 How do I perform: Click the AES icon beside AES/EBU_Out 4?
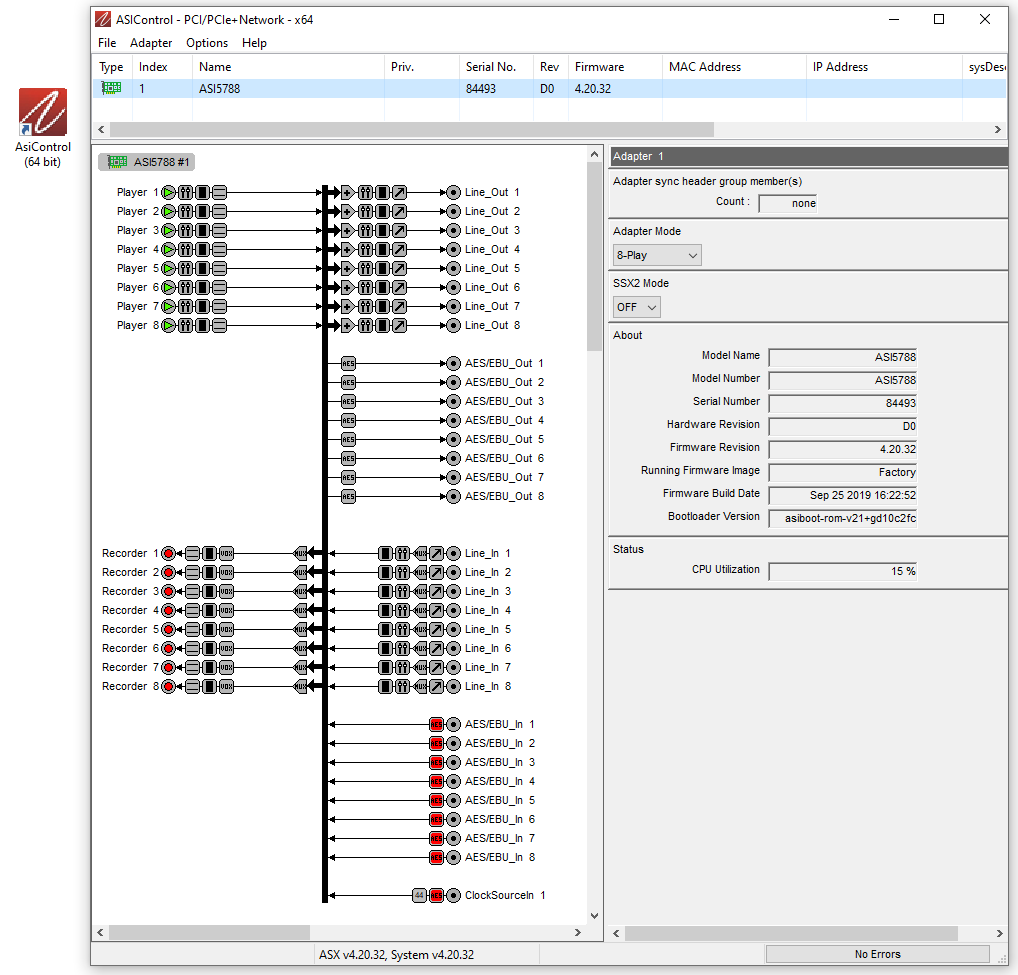tap(348, 420)
